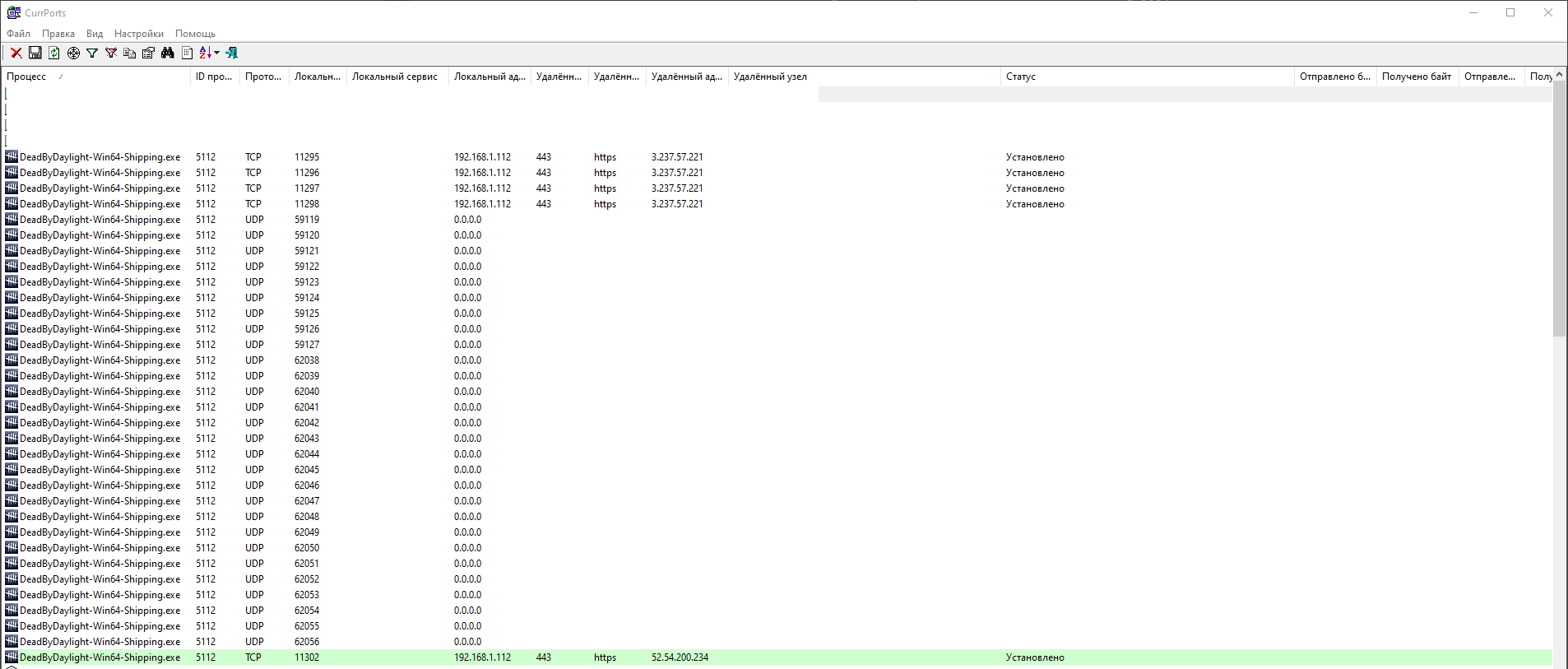This screenshot has height=669, width=1568.
Task: Click the CurrPorts title bar app icon
Action: [x=14, y=12]
